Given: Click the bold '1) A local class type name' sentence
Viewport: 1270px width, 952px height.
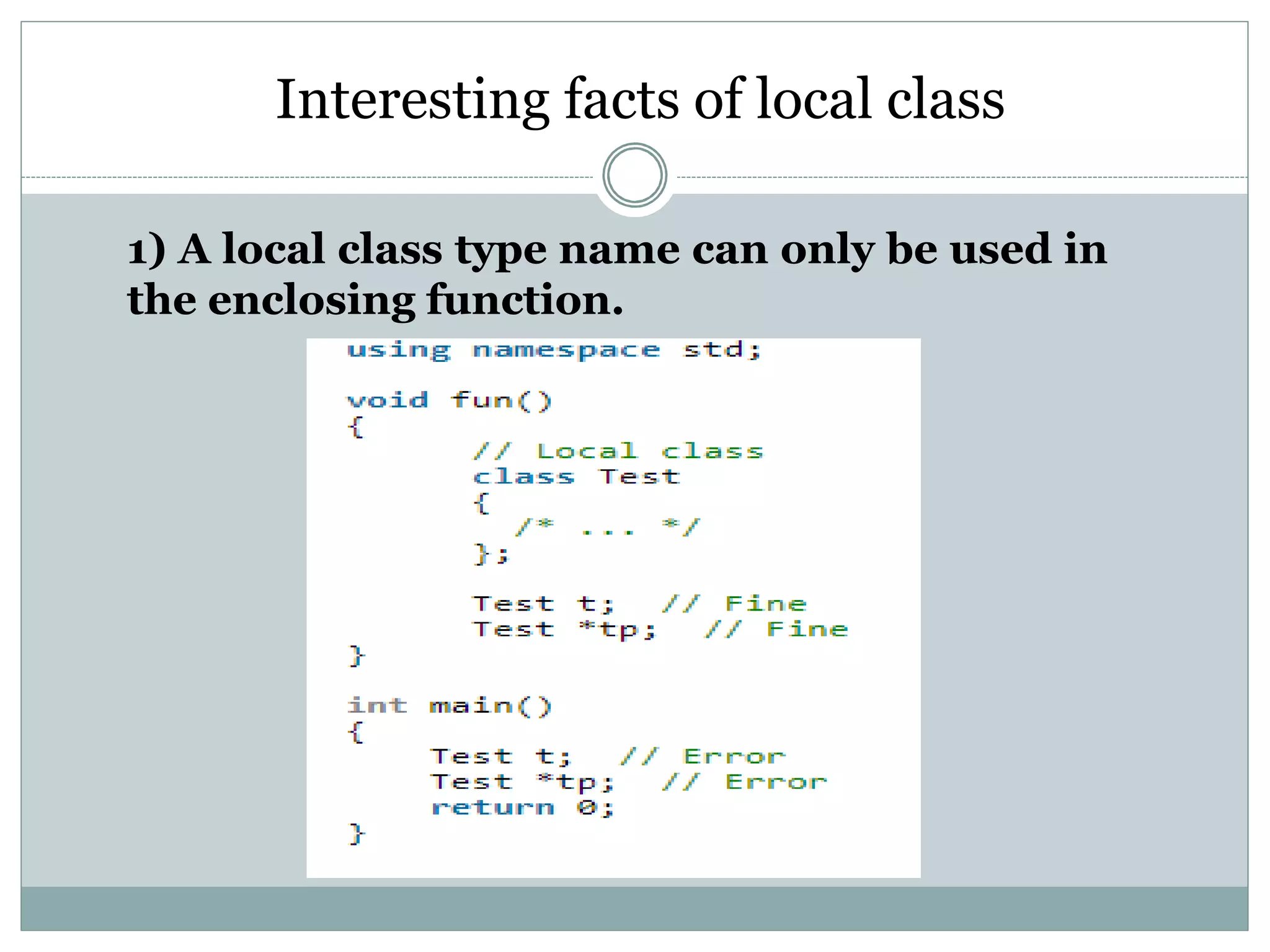Looking at the screenshot, I should 617,274.
